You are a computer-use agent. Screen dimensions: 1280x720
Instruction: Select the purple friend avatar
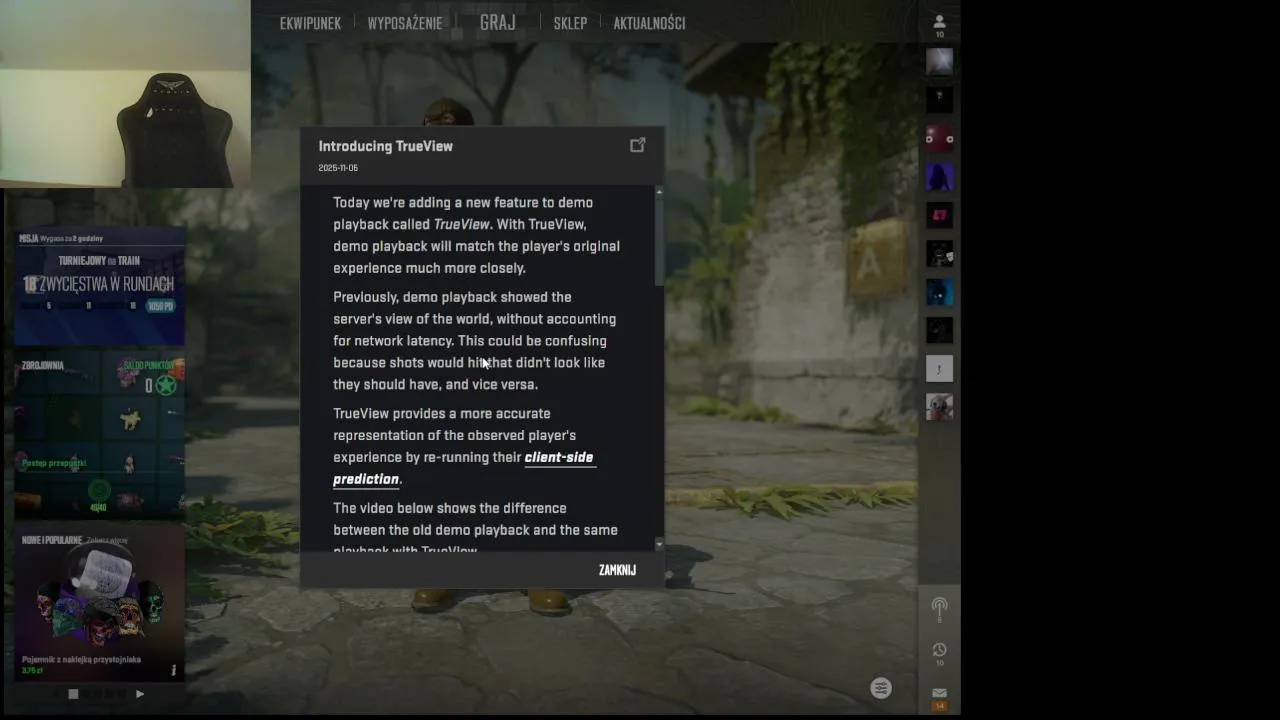[x=939, y=177]
